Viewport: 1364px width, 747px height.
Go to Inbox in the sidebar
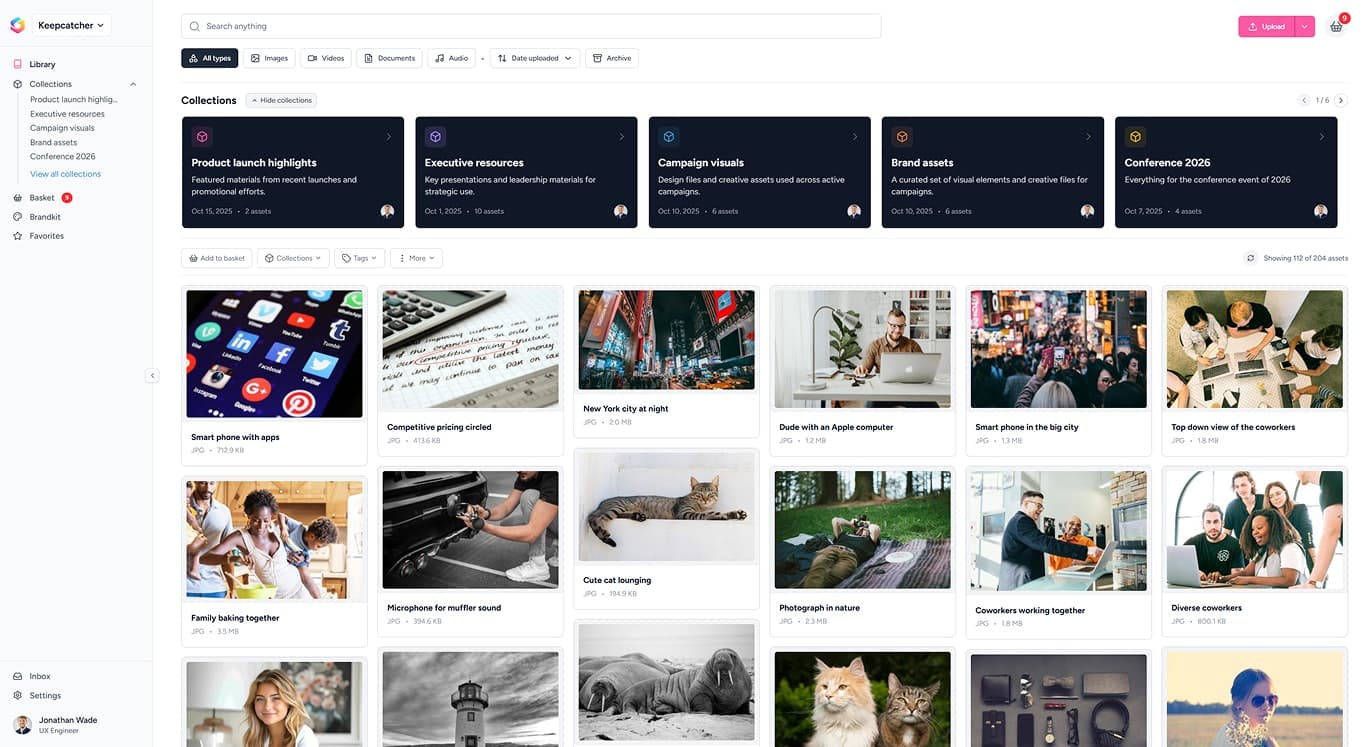pos(40,676)
